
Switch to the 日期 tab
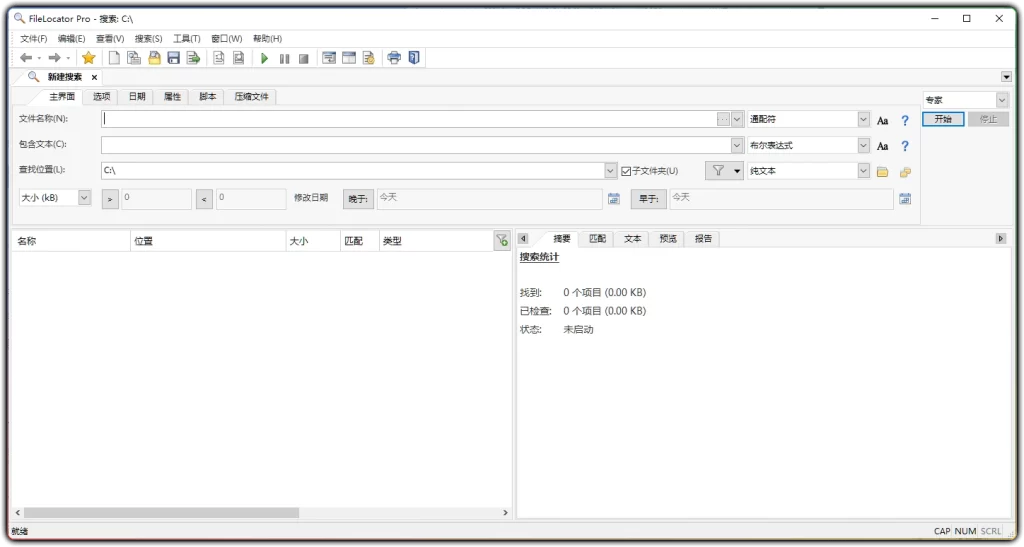136,97
